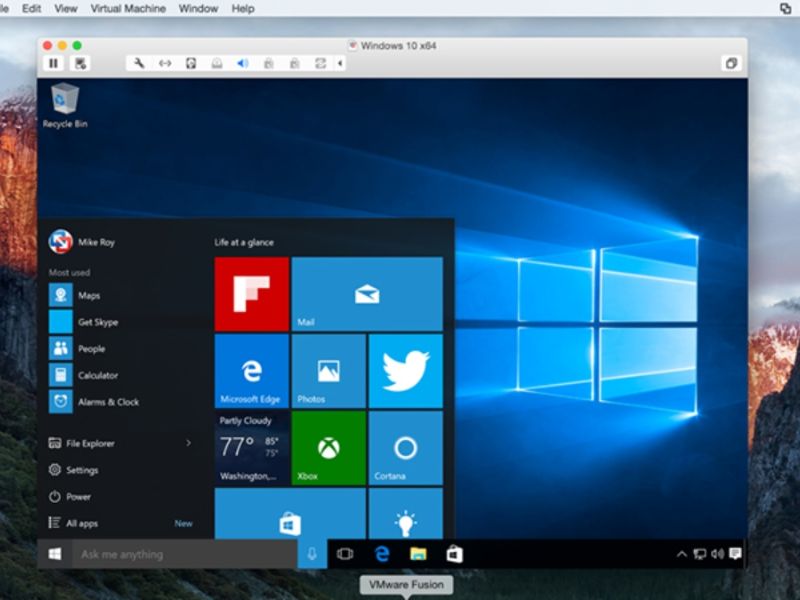Expand File Explorer jump list chevron
Viewport: 800px width, 600px height.
pos(188,443)
